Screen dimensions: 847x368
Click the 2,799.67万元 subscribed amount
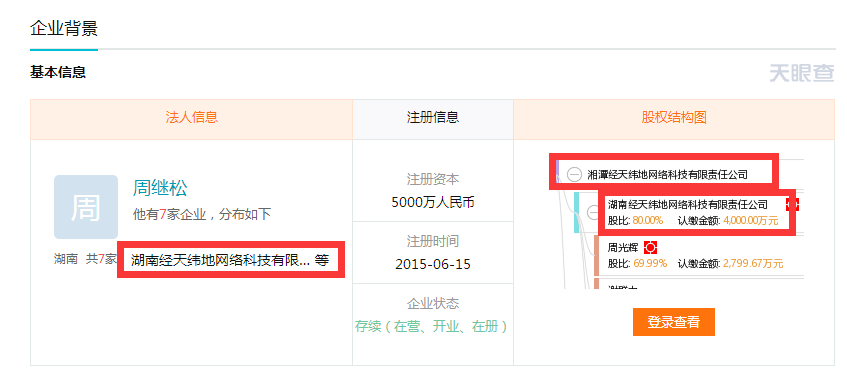[752, 264]
